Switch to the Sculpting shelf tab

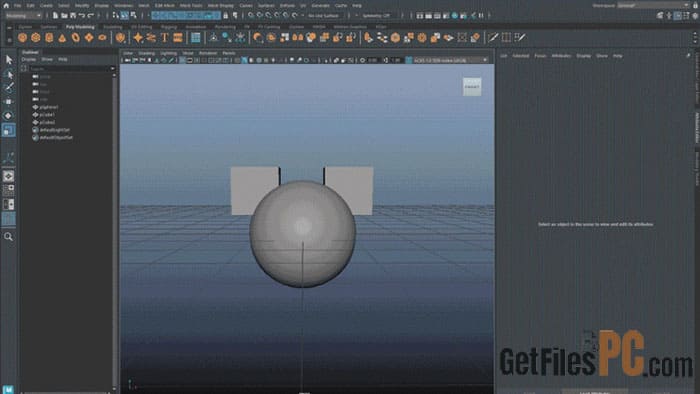tap(112, 27)
